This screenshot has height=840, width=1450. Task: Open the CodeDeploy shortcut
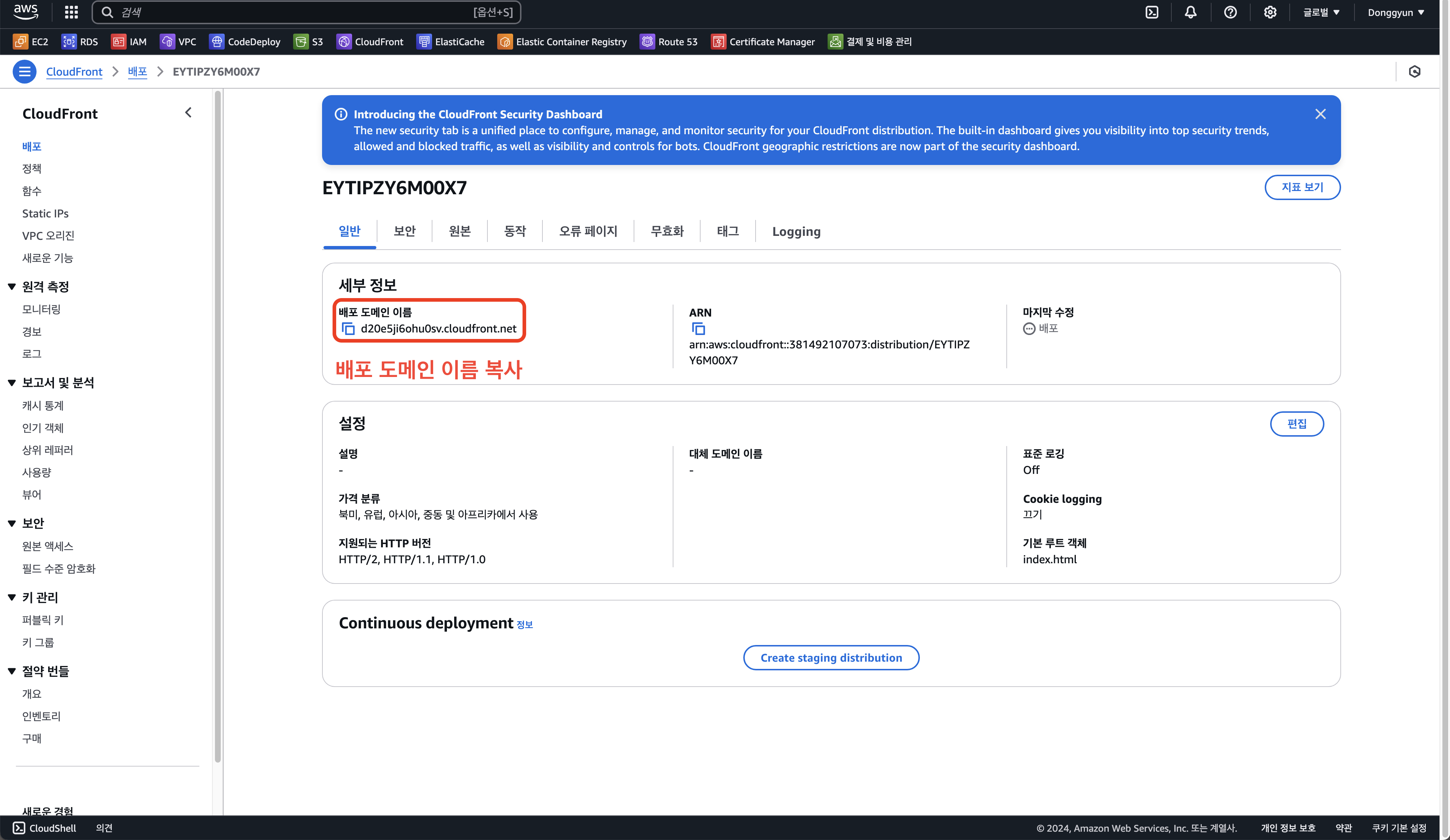[245, 42]
